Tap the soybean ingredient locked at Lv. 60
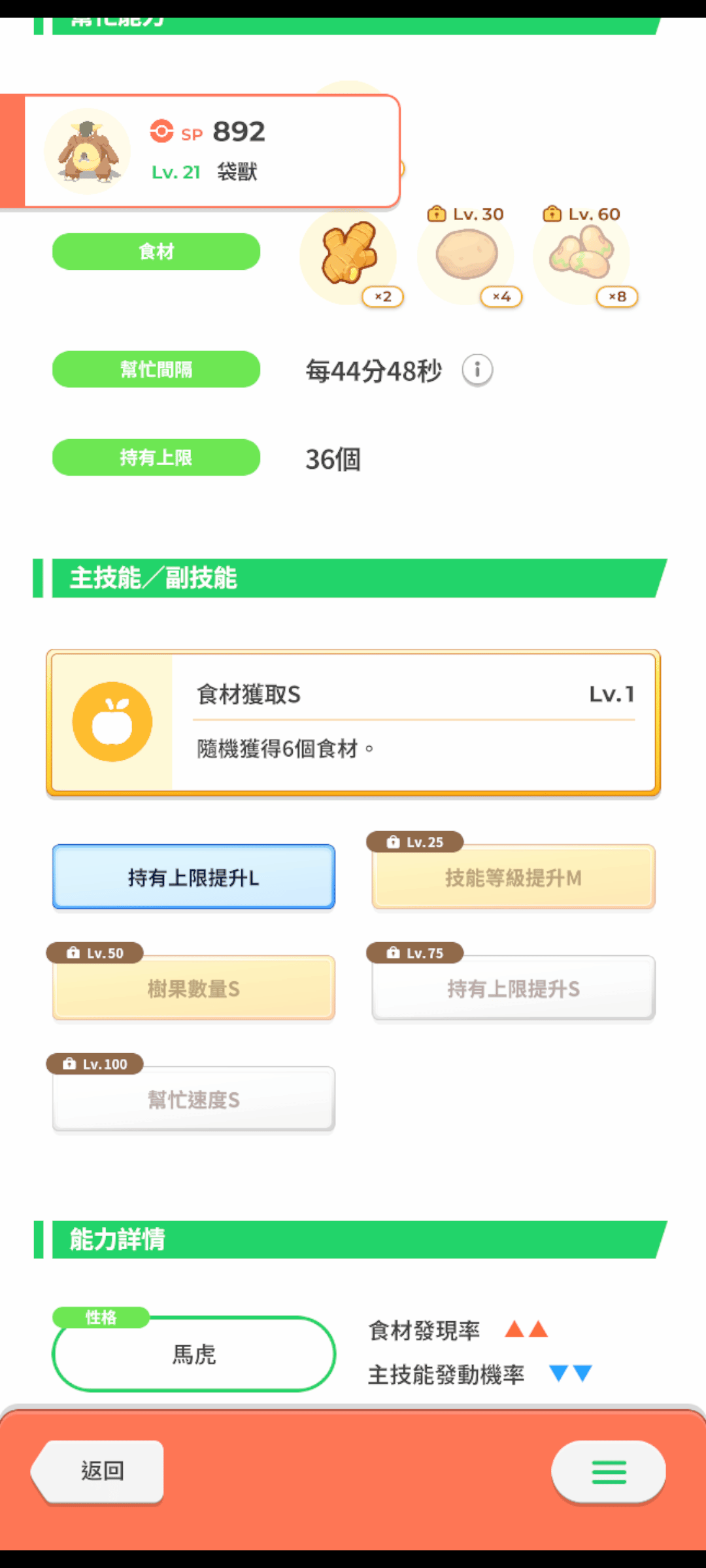This screenshot has height=1568, width=706. coord(582,255)
